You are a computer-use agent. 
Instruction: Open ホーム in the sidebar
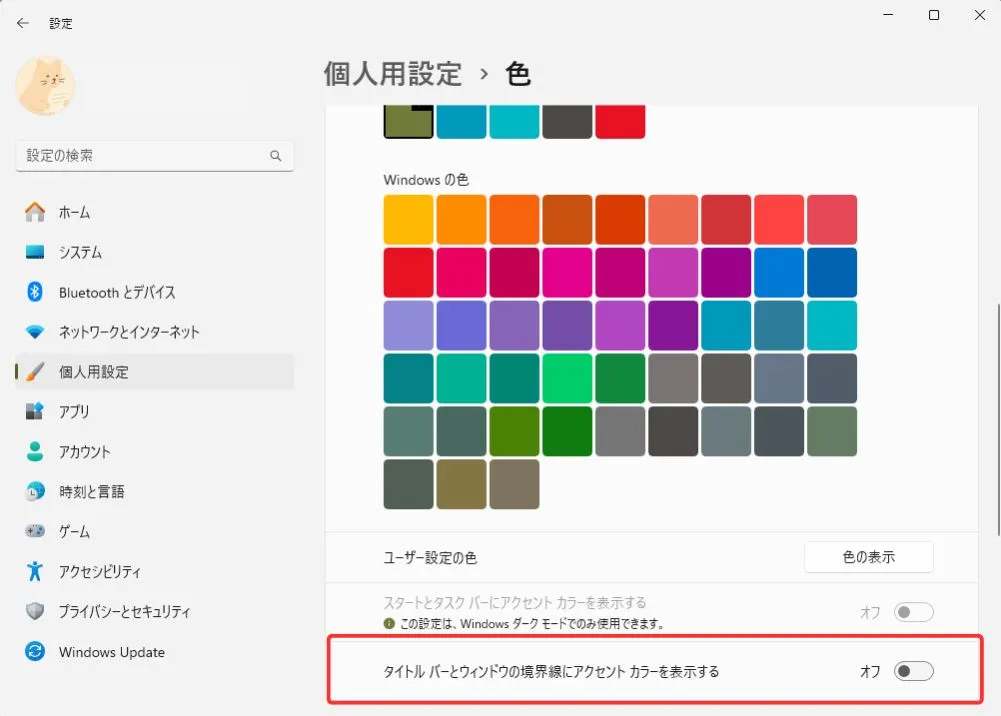coord(154,212)
